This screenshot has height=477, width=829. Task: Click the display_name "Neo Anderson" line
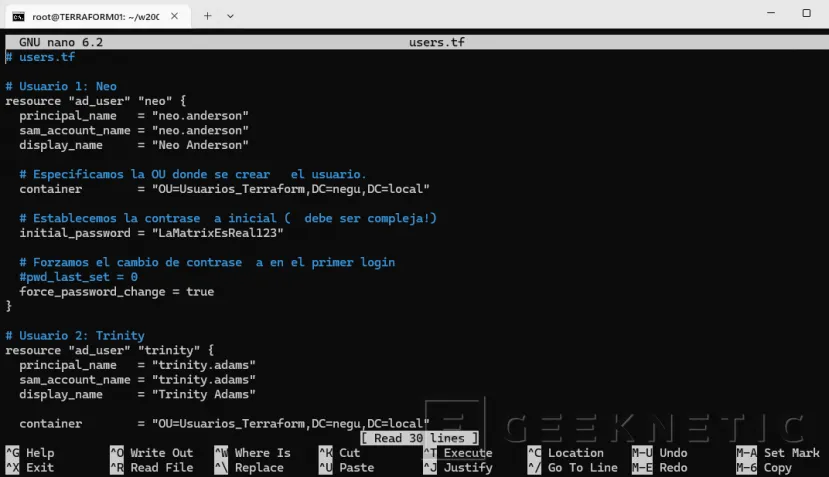(x=134, y=145)
